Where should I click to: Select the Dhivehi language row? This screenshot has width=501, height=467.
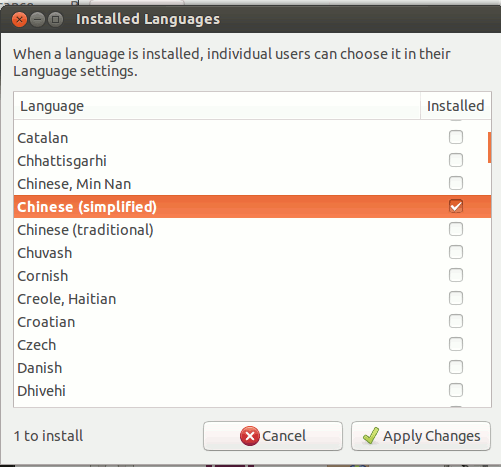coord(252,391)
